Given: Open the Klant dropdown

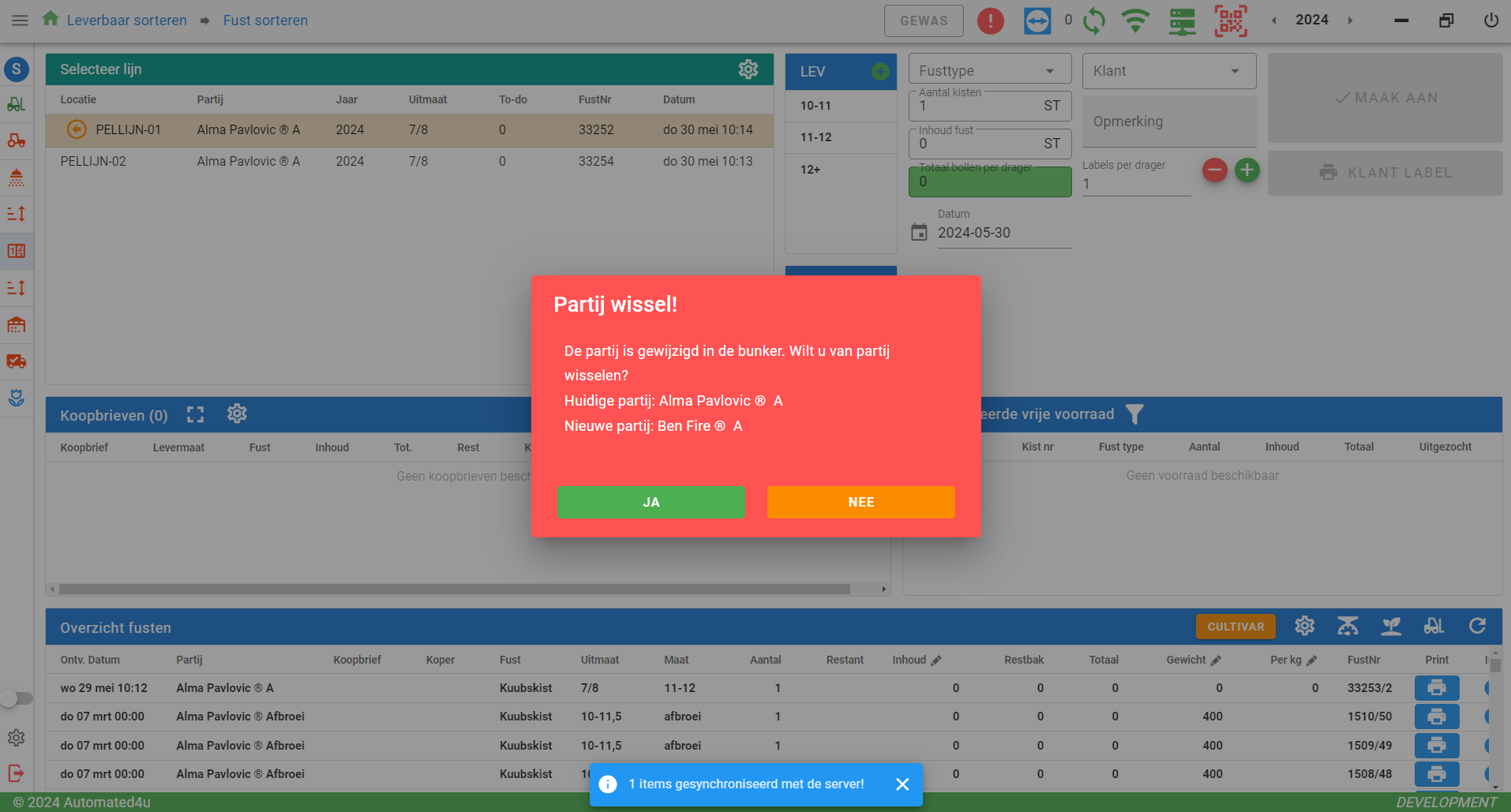Looking at the screenshot, I should click(x=1168, y=71).
